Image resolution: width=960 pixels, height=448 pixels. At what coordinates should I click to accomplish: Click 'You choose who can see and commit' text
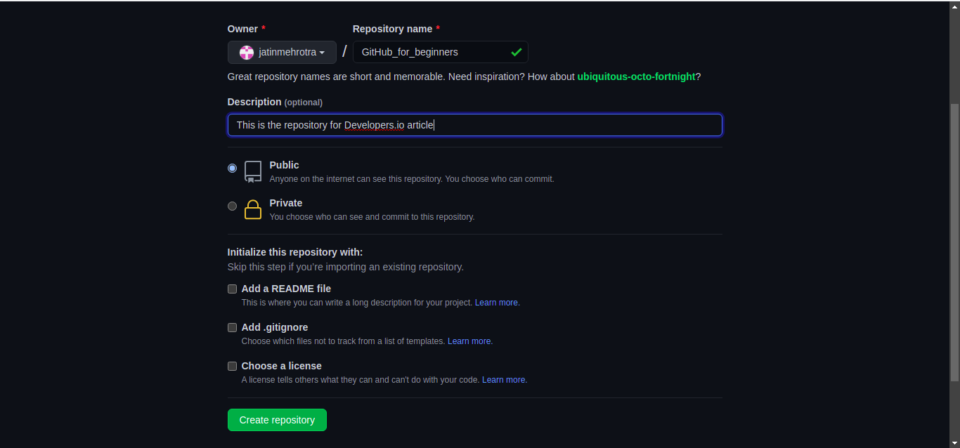coord(372,217)
